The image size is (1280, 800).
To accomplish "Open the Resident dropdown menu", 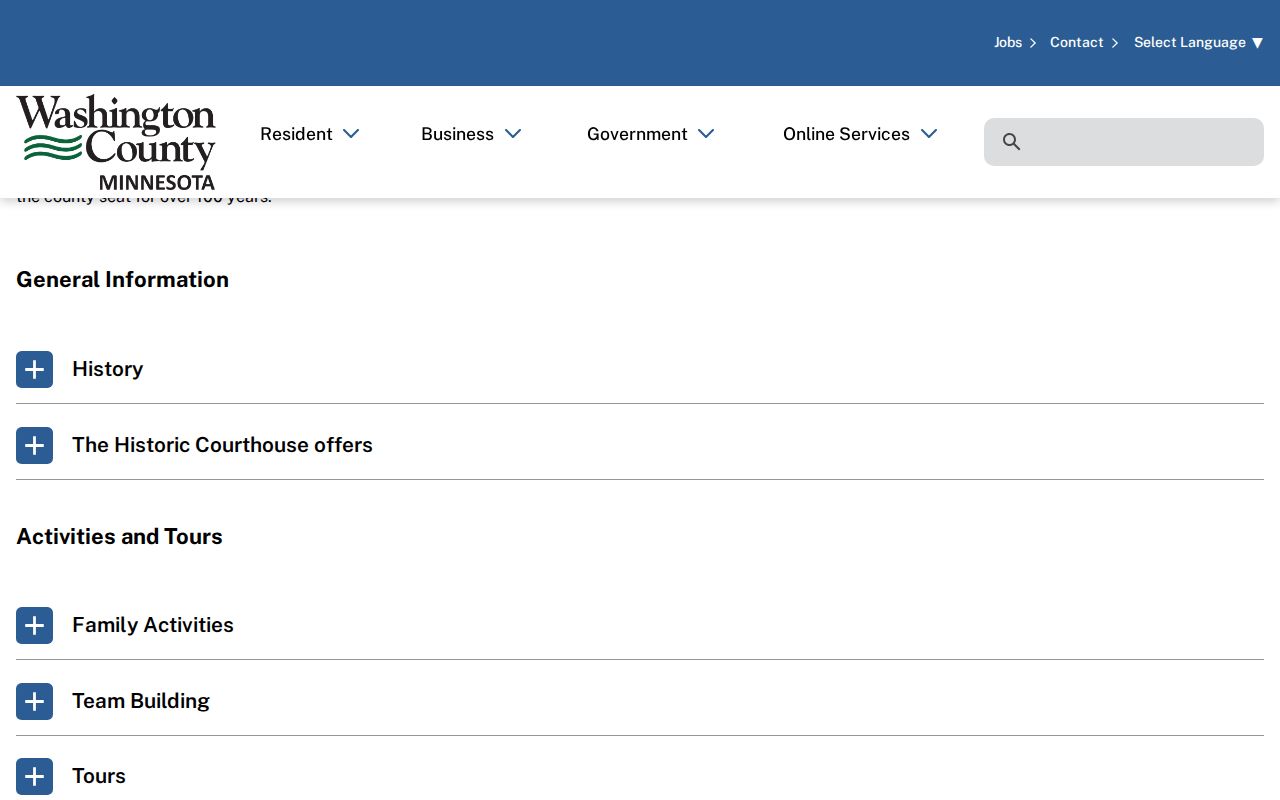I will (x=309, y=134).
